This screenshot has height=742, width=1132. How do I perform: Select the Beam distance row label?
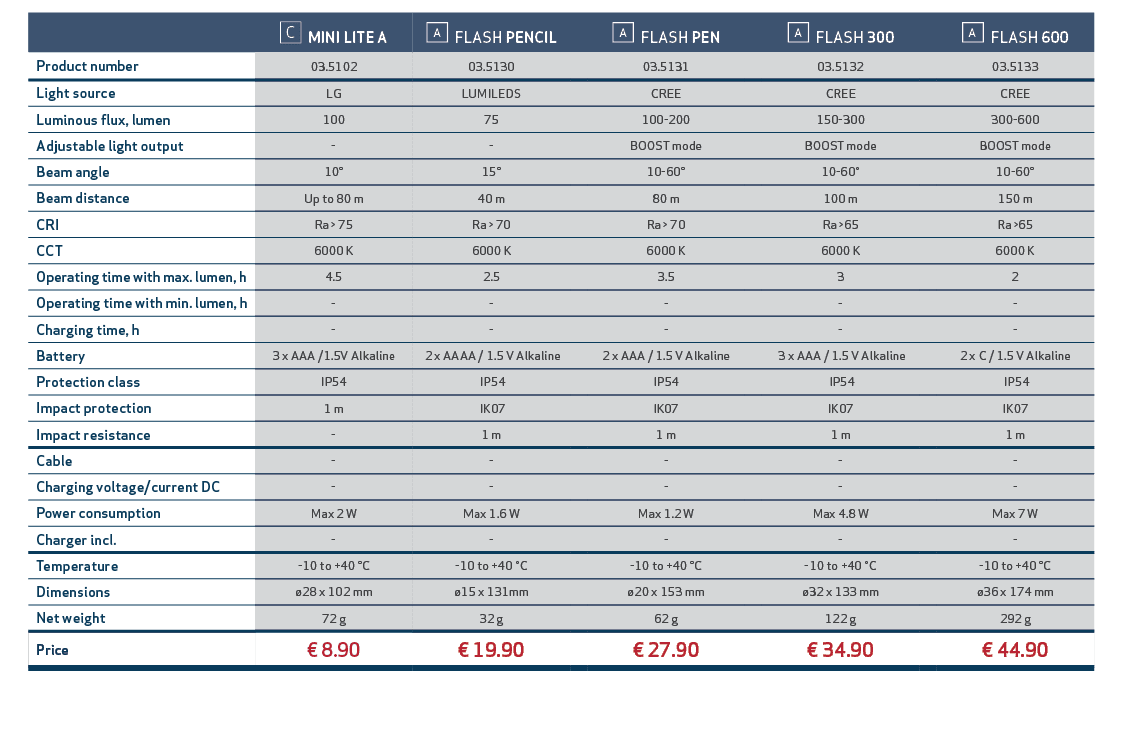(x=82, y=198)
